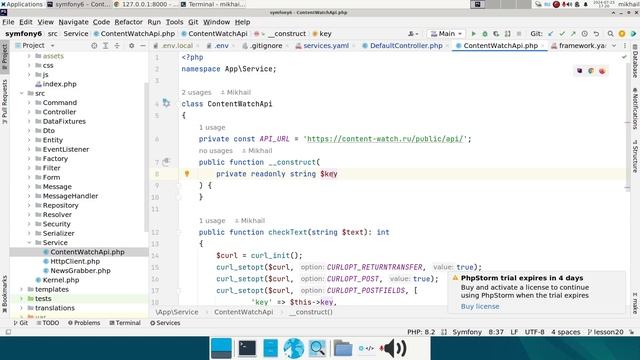640x360 pixels.
Task: Hide the Project panel with minus icon
Action: 142,46
